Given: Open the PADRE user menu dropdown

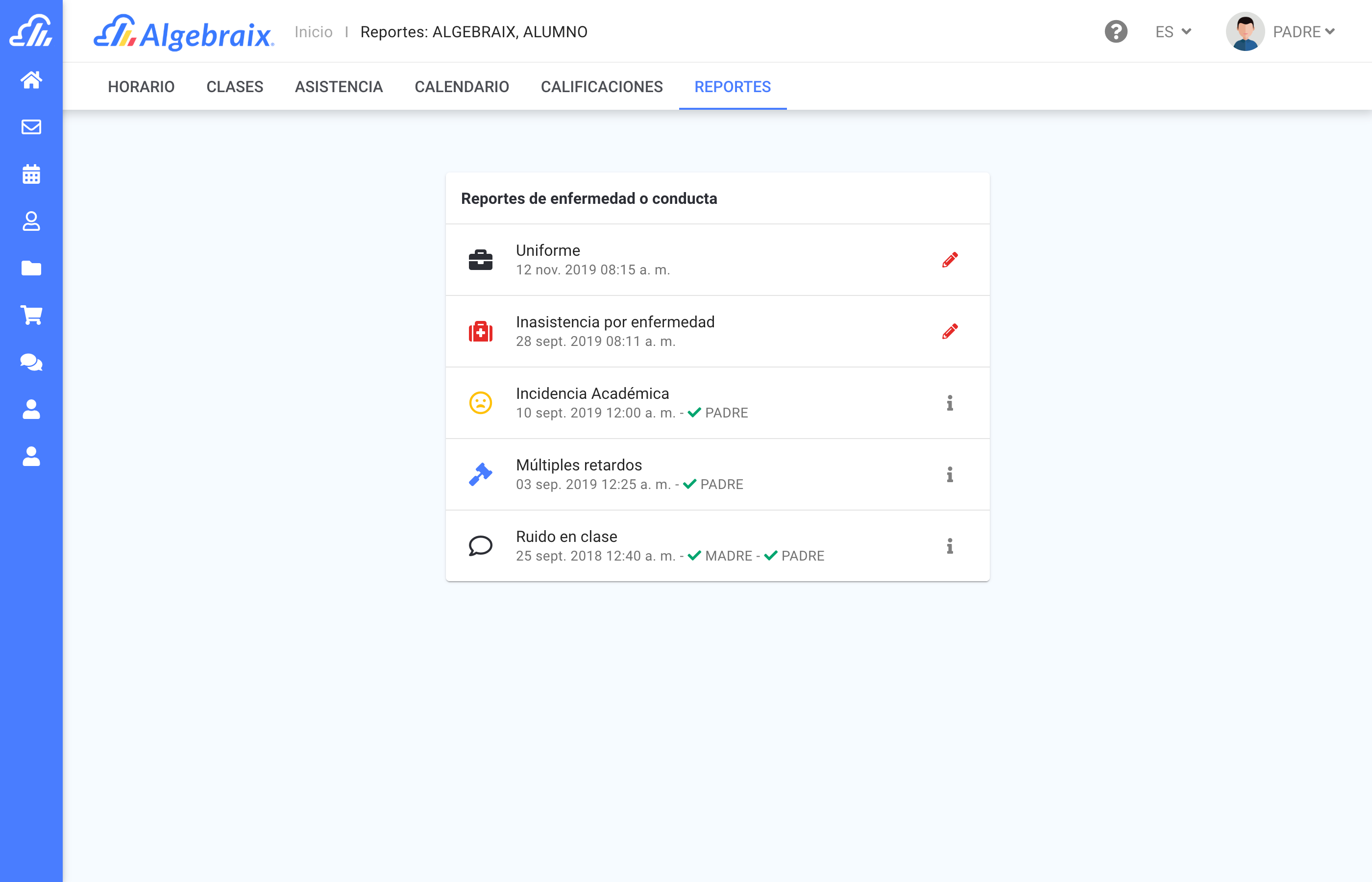Looking at the screenshot, I should point(1303,31).
